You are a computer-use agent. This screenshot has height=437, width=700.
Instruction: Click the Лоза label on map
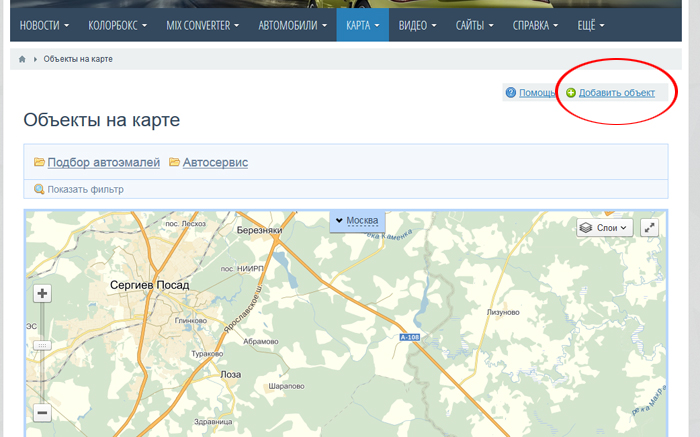231,375
